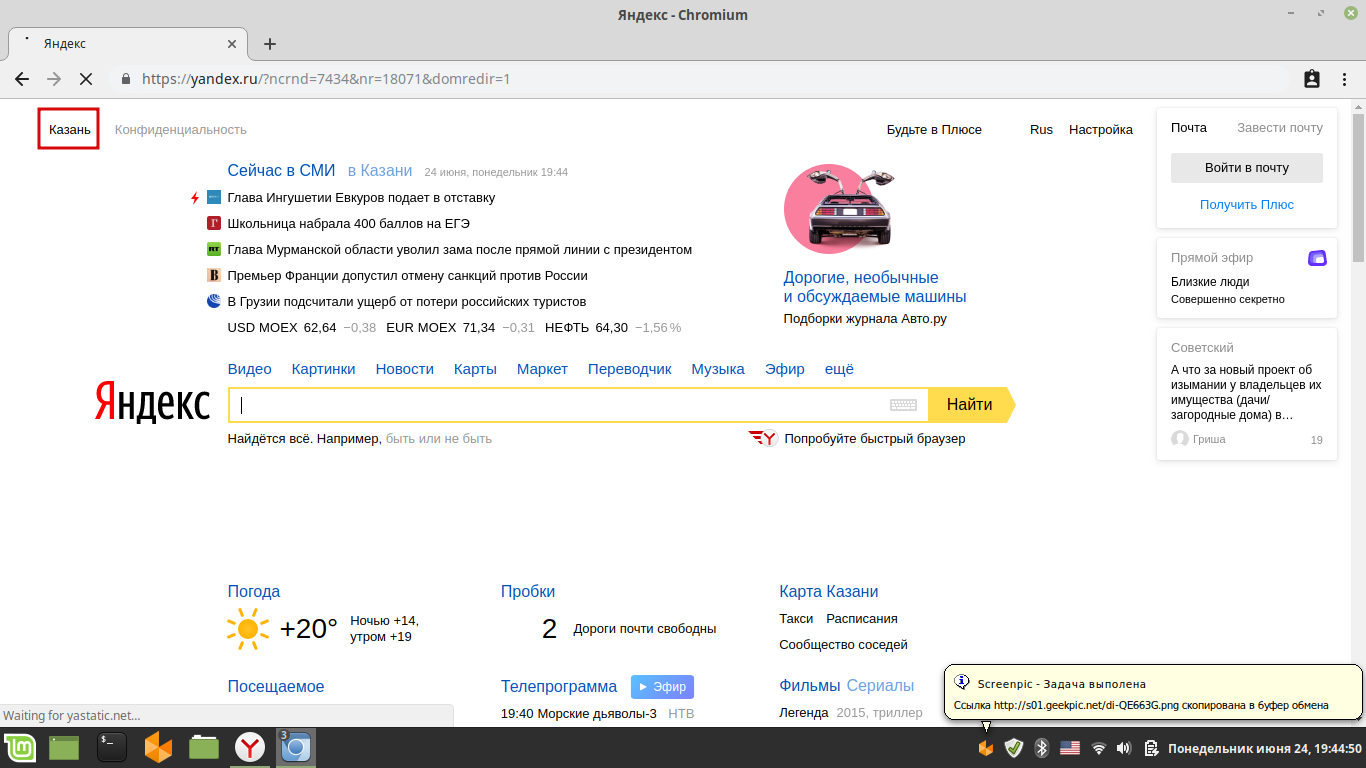Click the profile icon in the toolbar
The image size is (1366, 768).
(x=1312, y=78)
